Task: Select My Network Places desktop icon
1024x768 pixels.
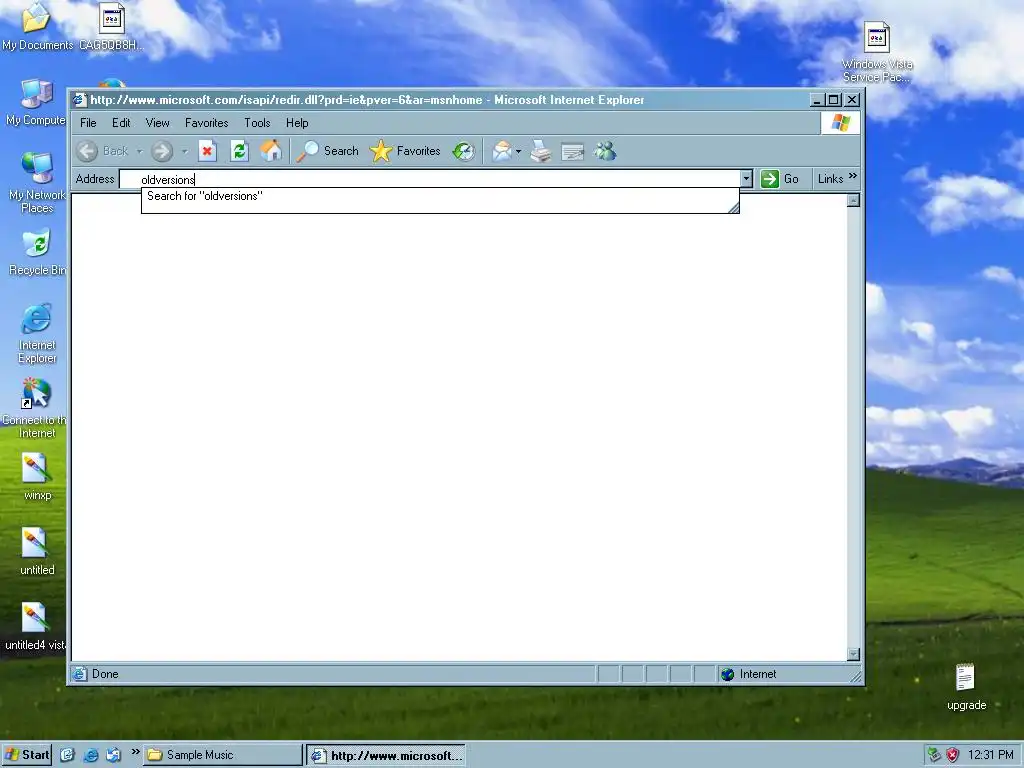Action: [x=37, y=182]
